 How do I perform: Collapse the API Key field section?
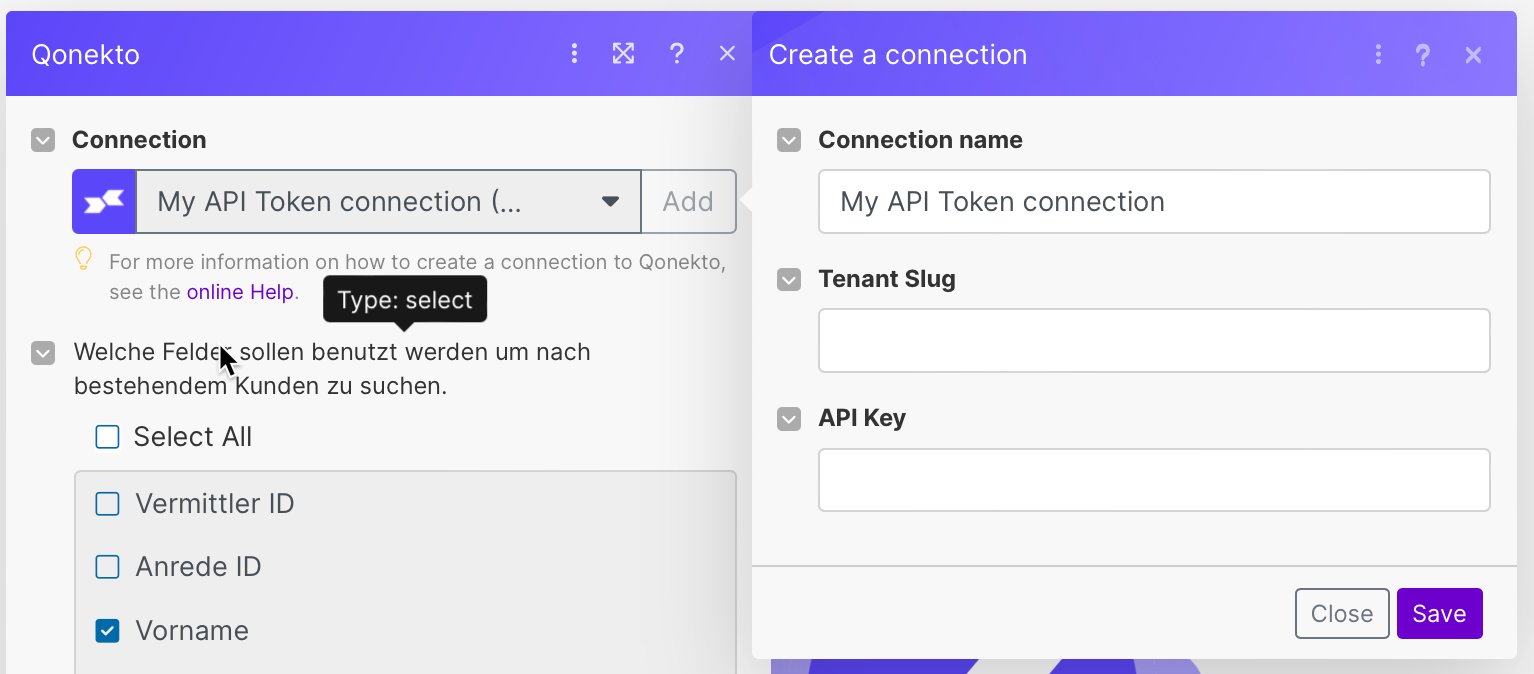point(789,418)
